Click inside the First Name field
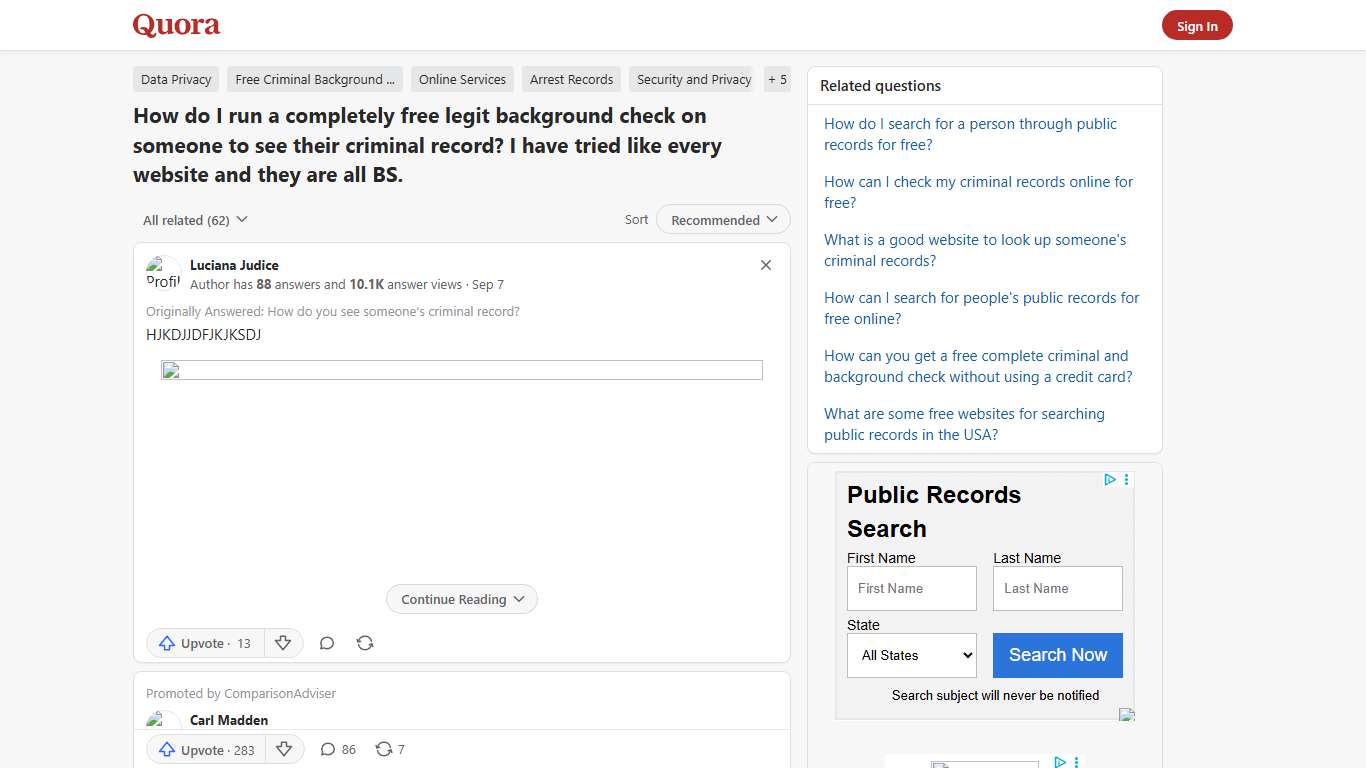Screen dimensions: 1366x768 pos(911,588)
